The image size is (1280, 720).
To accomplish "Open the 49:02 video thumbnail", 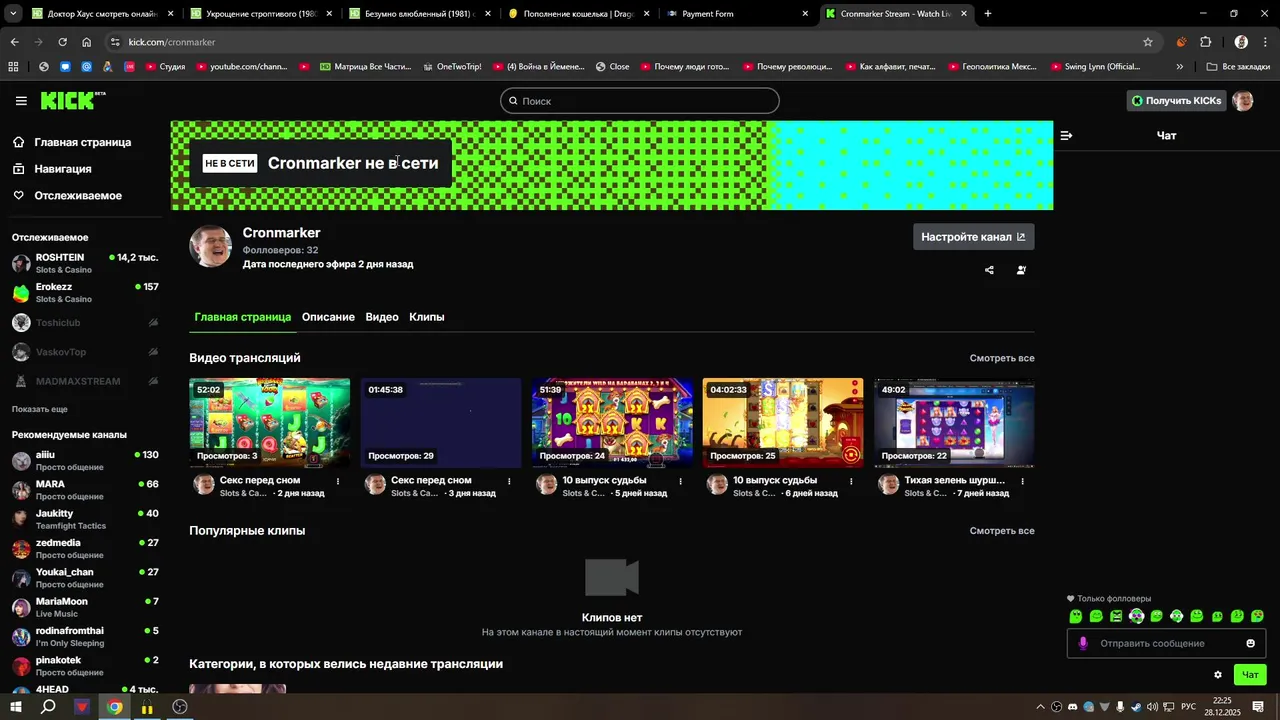I will (954, 423).
